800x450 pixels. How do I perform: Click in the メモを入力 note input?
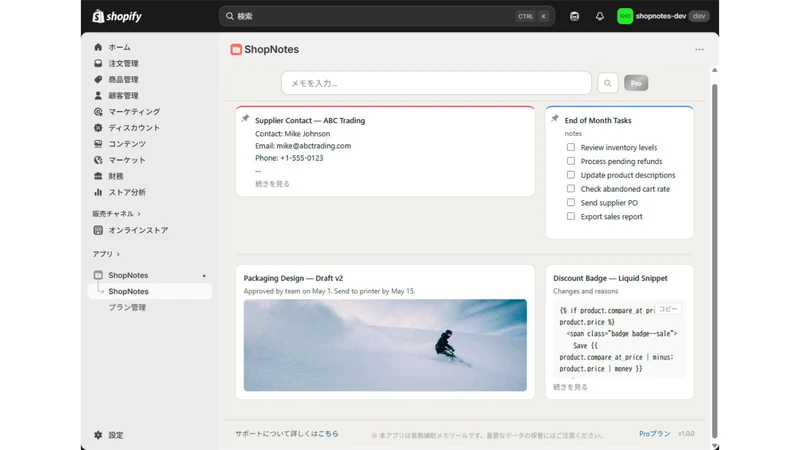(x=436, y=83)
